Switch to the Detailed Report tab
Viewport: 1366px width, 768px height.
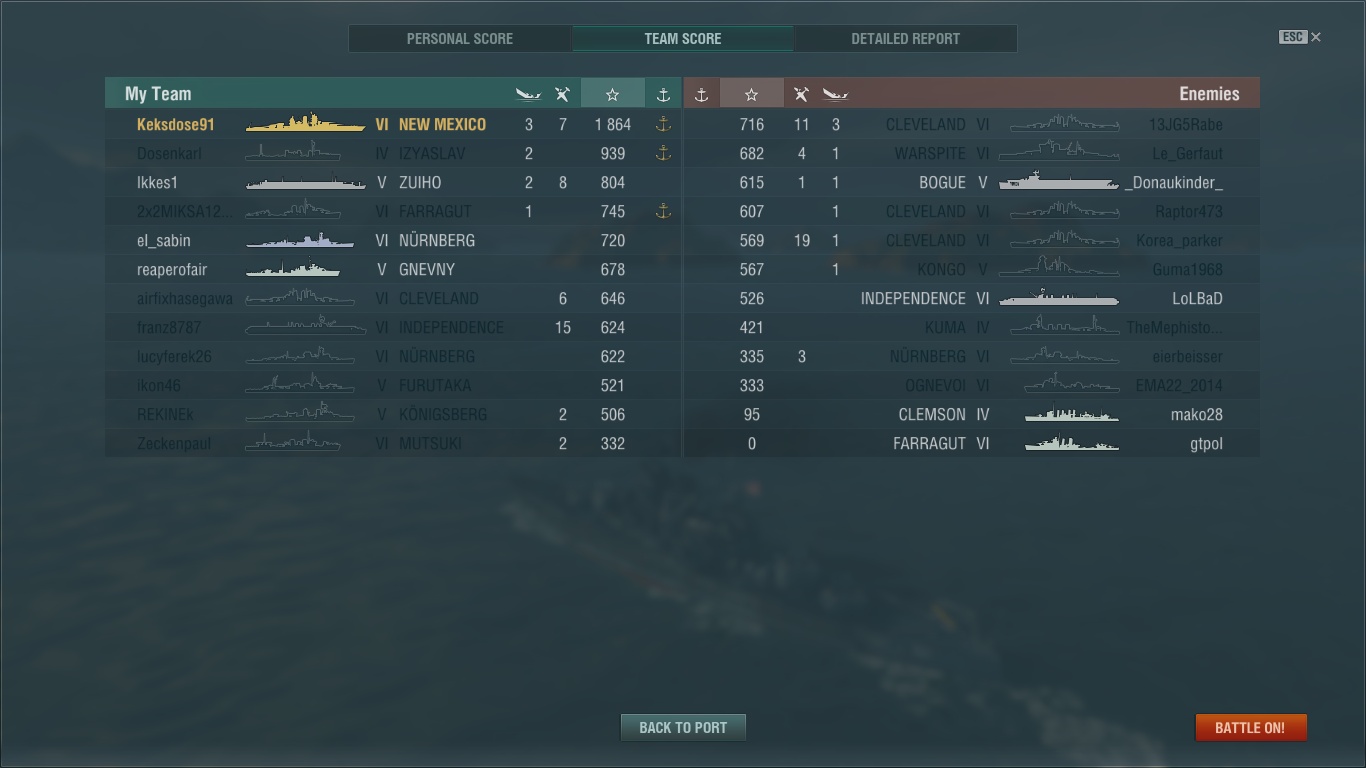[x=905, y=39]
